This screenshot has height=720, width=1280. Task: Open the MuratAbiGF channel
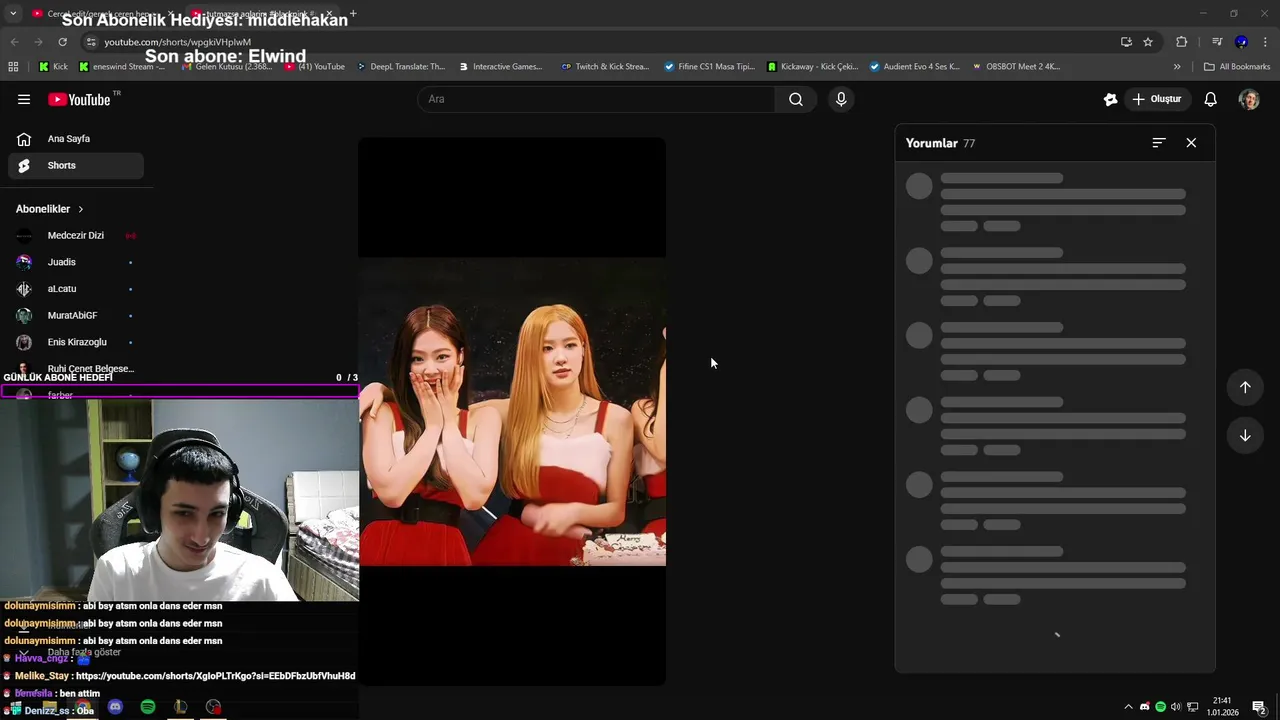point(76,316)
